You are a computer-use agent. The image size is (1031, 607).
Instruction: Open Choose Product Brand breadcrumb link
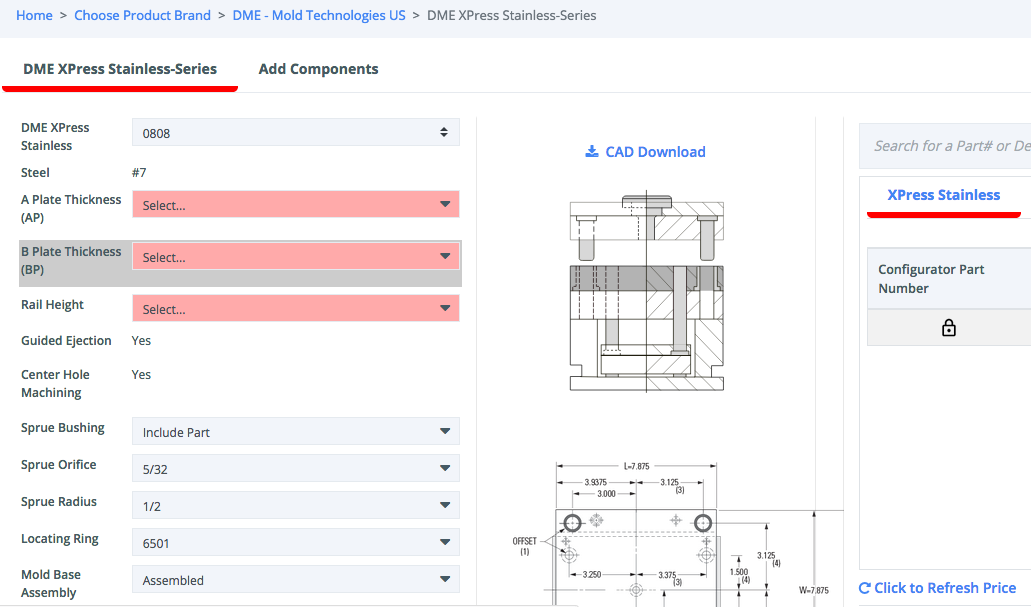click(x=142, y=15)
